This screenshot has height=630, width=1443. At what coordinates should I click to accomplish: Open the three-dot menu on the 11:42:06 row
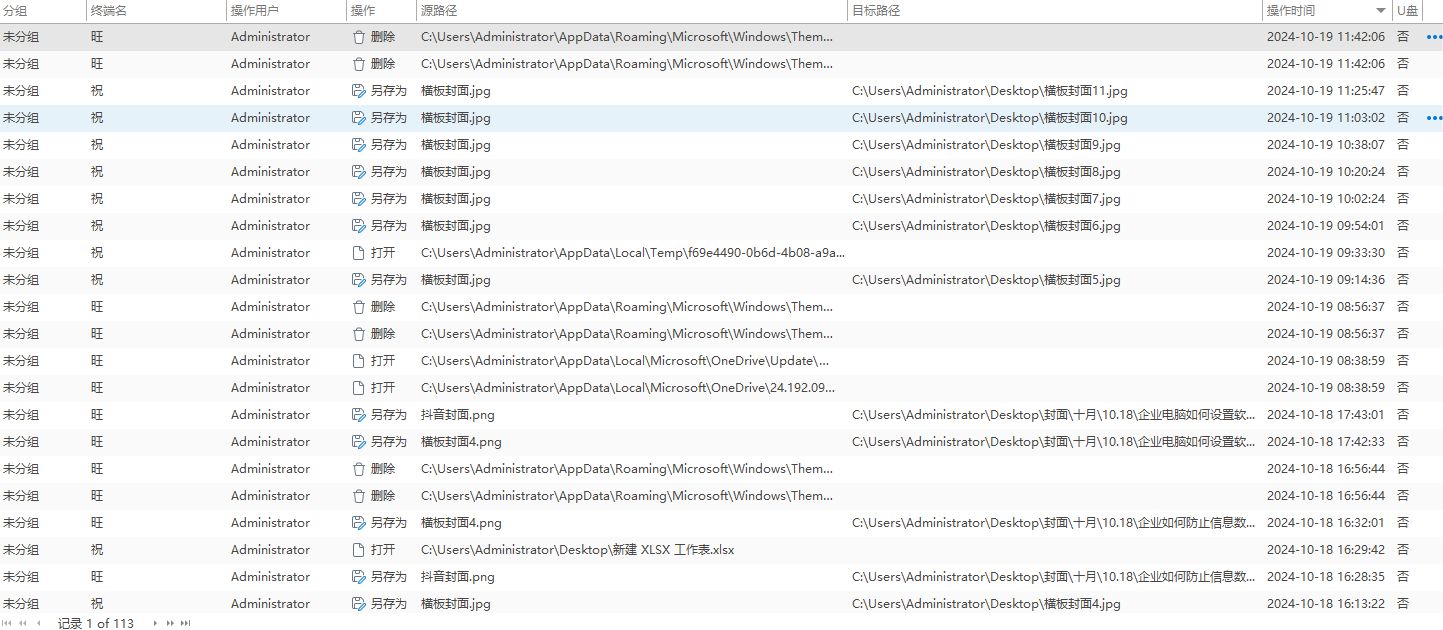click(x=1434, y=37)
